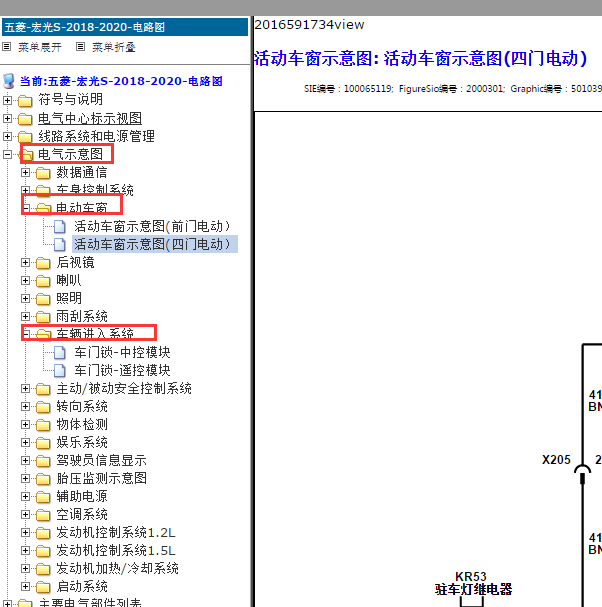
Task: Click the folder icon for 辅助电源
Action: tap(43, 497)
